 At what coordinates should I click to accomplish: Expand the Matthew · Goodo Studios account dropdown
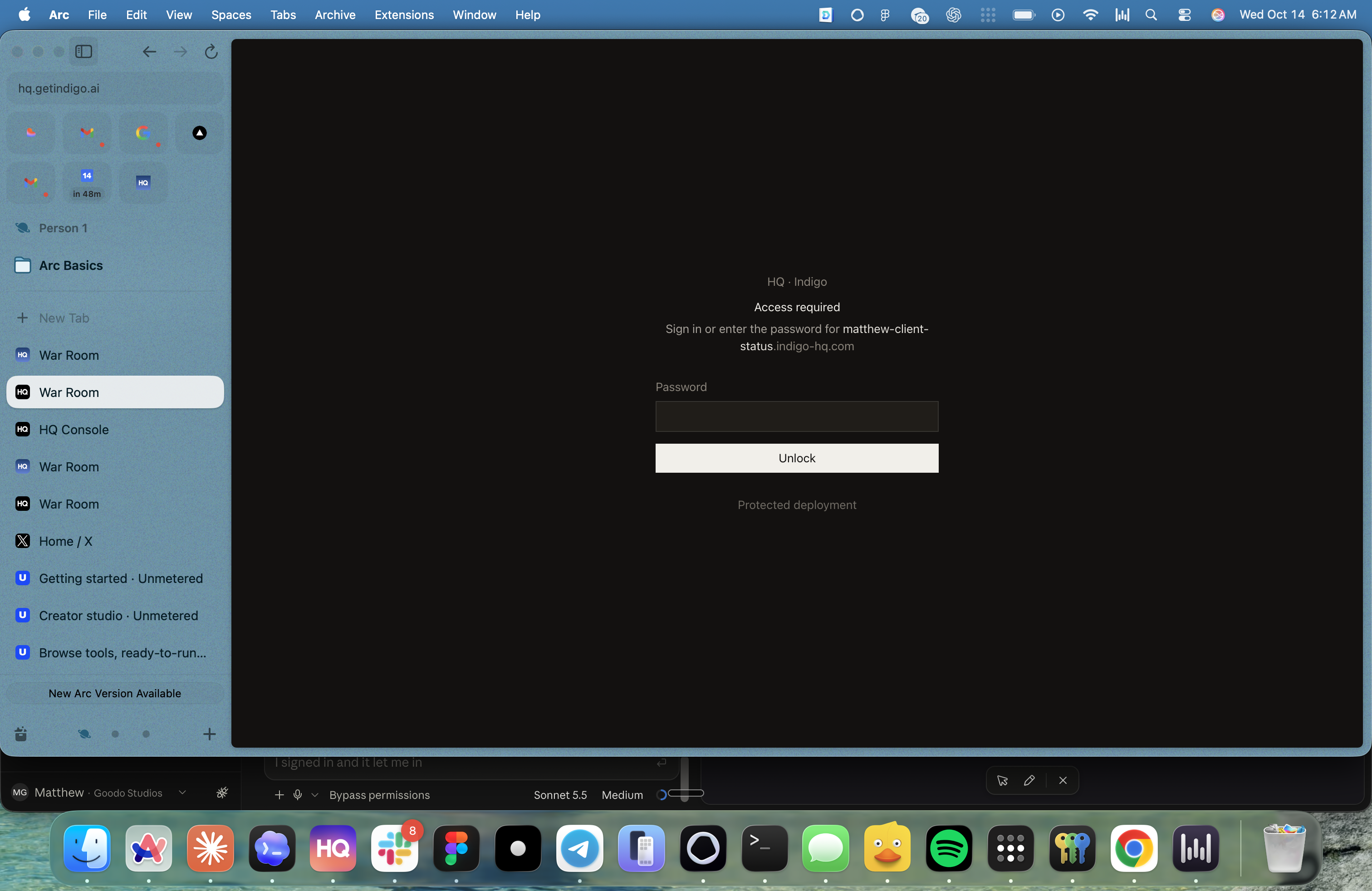[x=182, y=793]
